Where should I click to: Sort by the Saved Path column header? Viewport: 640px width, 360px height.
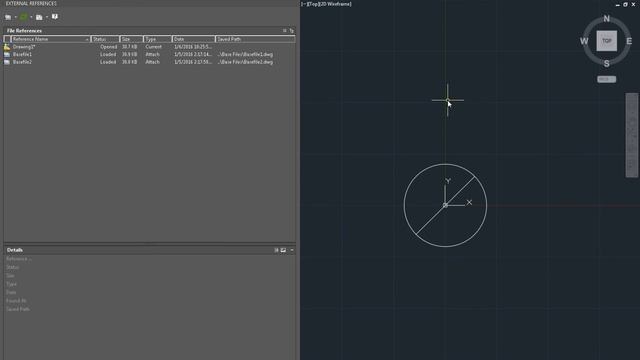(255, 39)
